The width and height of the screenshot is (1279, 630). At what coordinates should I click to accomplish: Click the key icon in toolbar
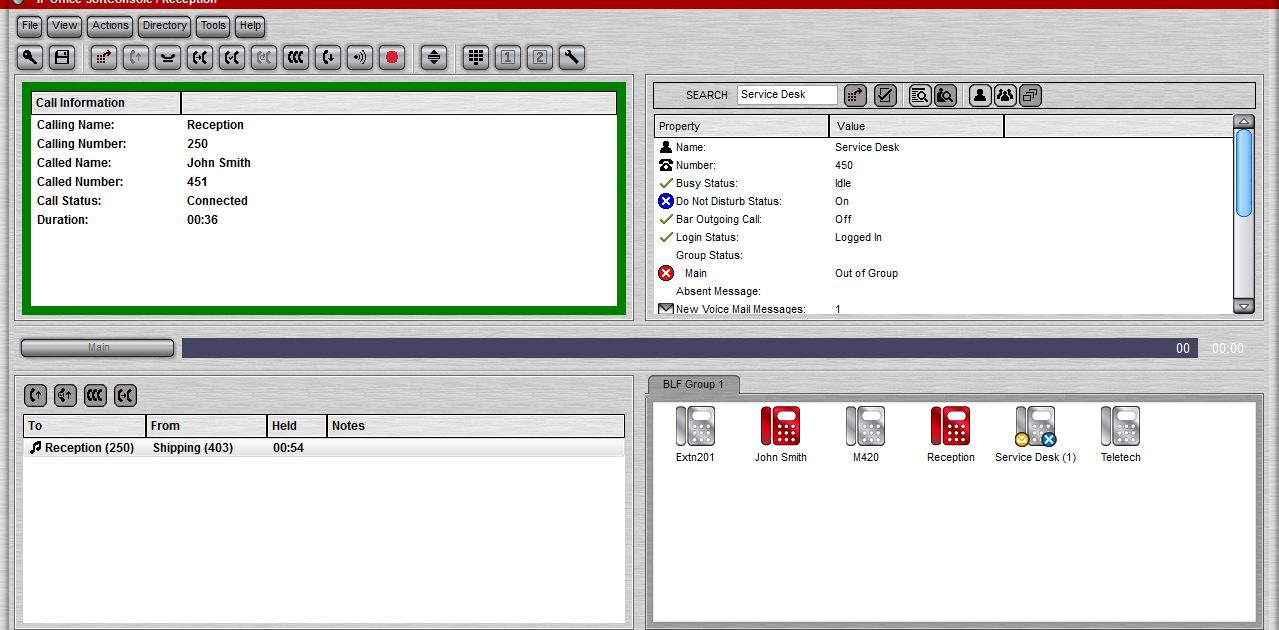(30, 58)
